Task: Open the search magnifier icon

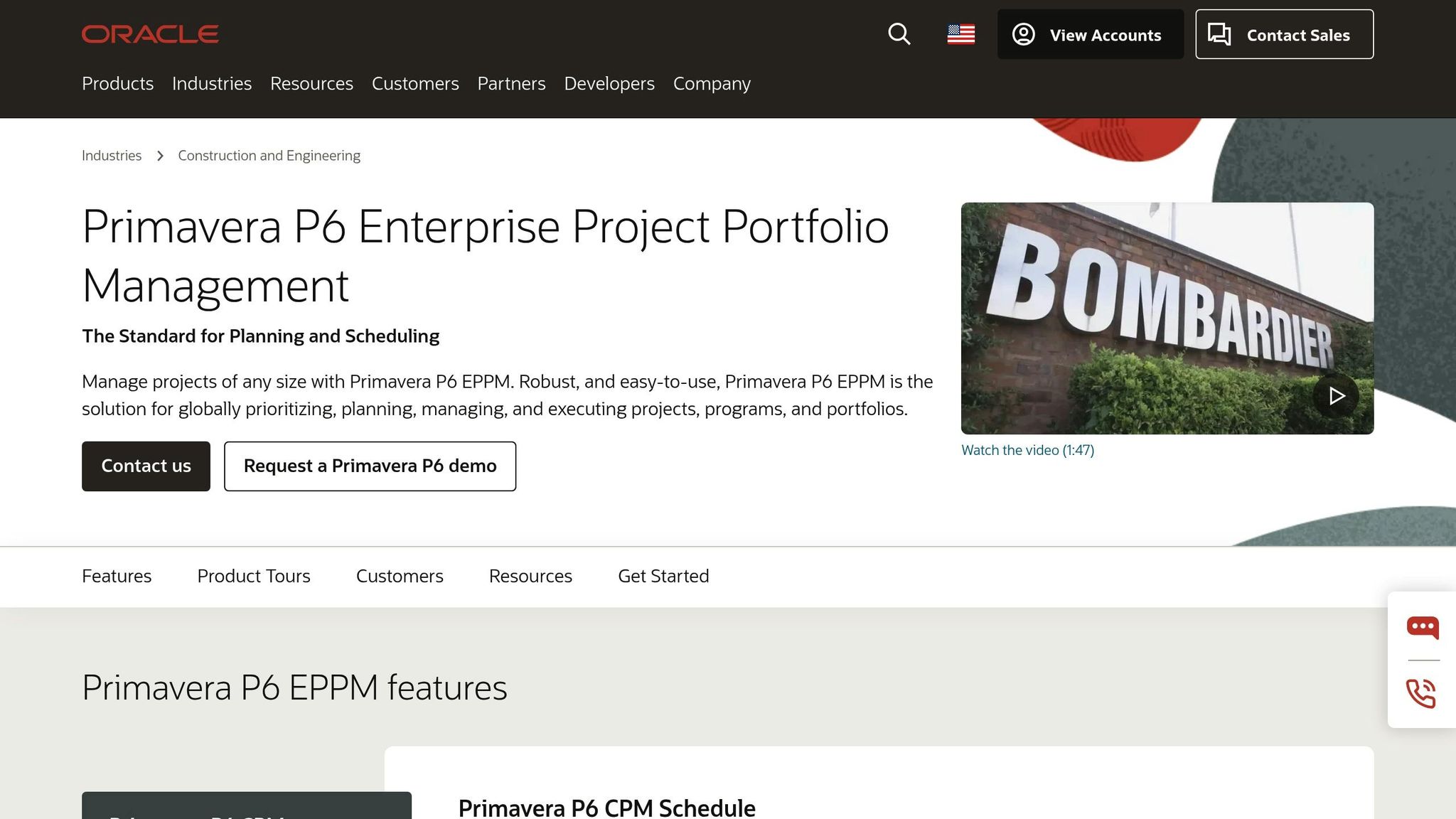Action: pyautogui.click(x=899, y=34)
